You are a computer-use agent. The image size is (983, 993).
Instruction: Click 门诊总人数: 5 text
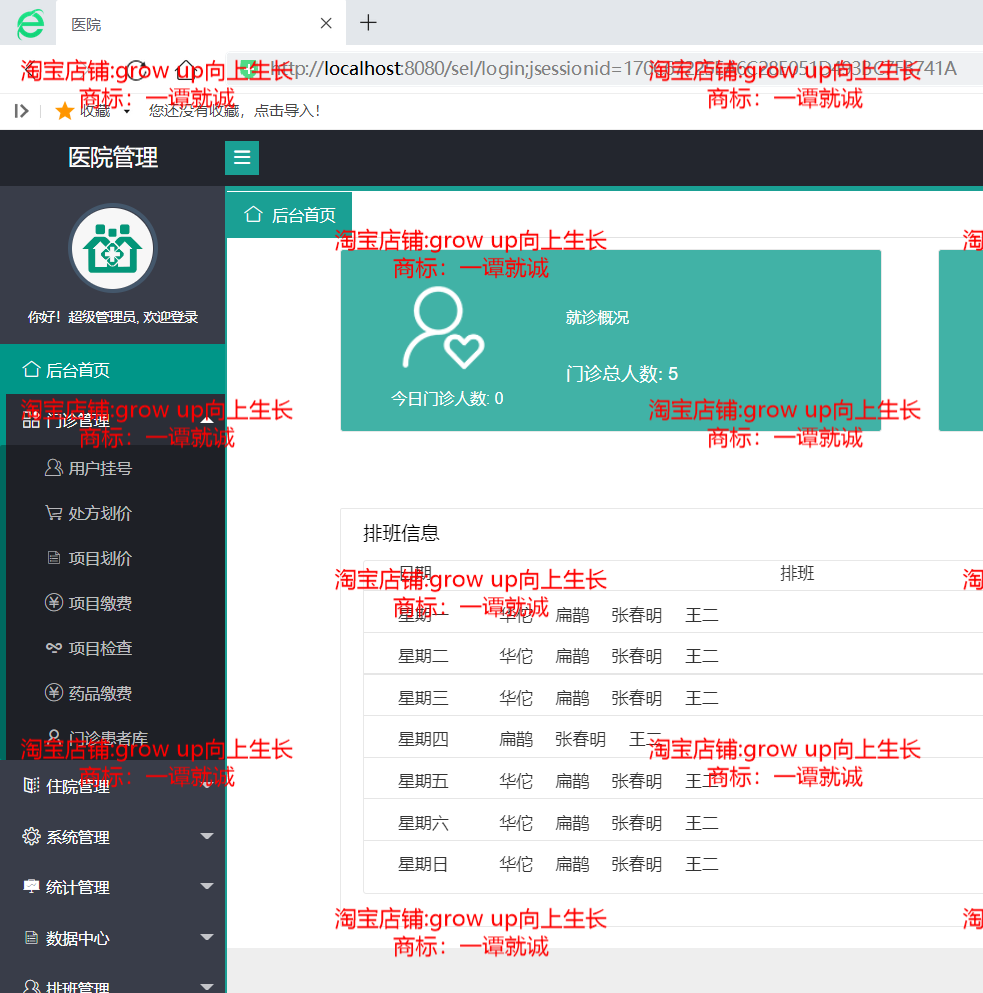[622, 374]
